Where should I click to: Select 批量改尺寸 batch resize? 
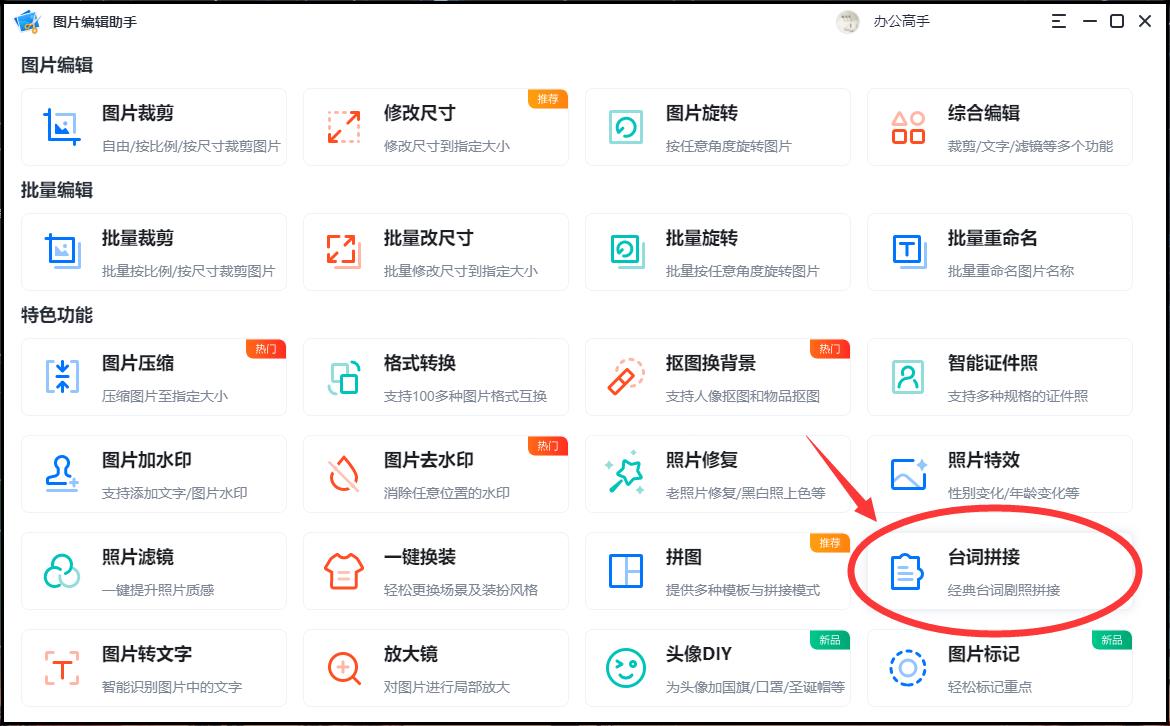435,252
